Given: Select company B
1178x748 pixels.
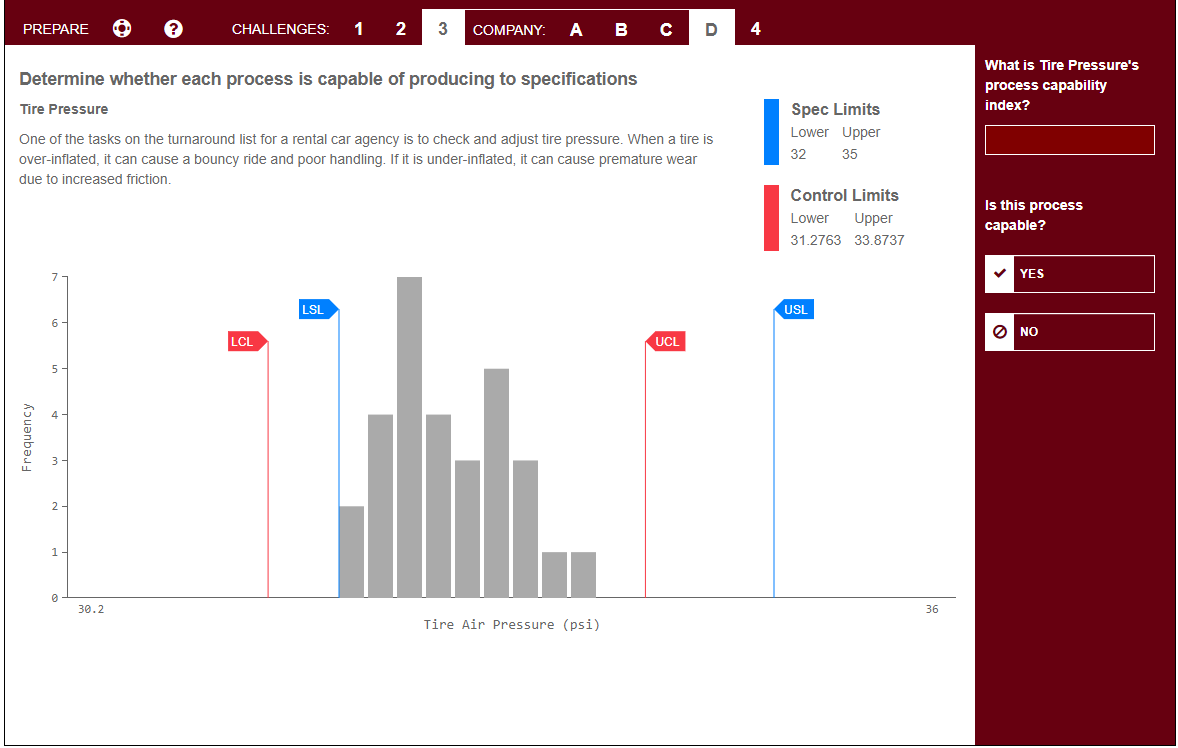Looking at the screenshot, I should (621, 29).
